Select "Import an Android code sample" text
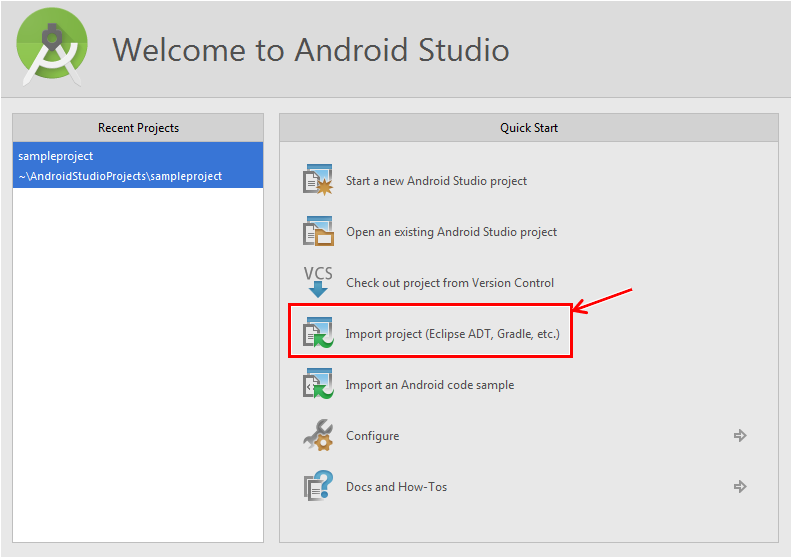The width and height of the screenshot is (792, 558). [x=430, y=385]
